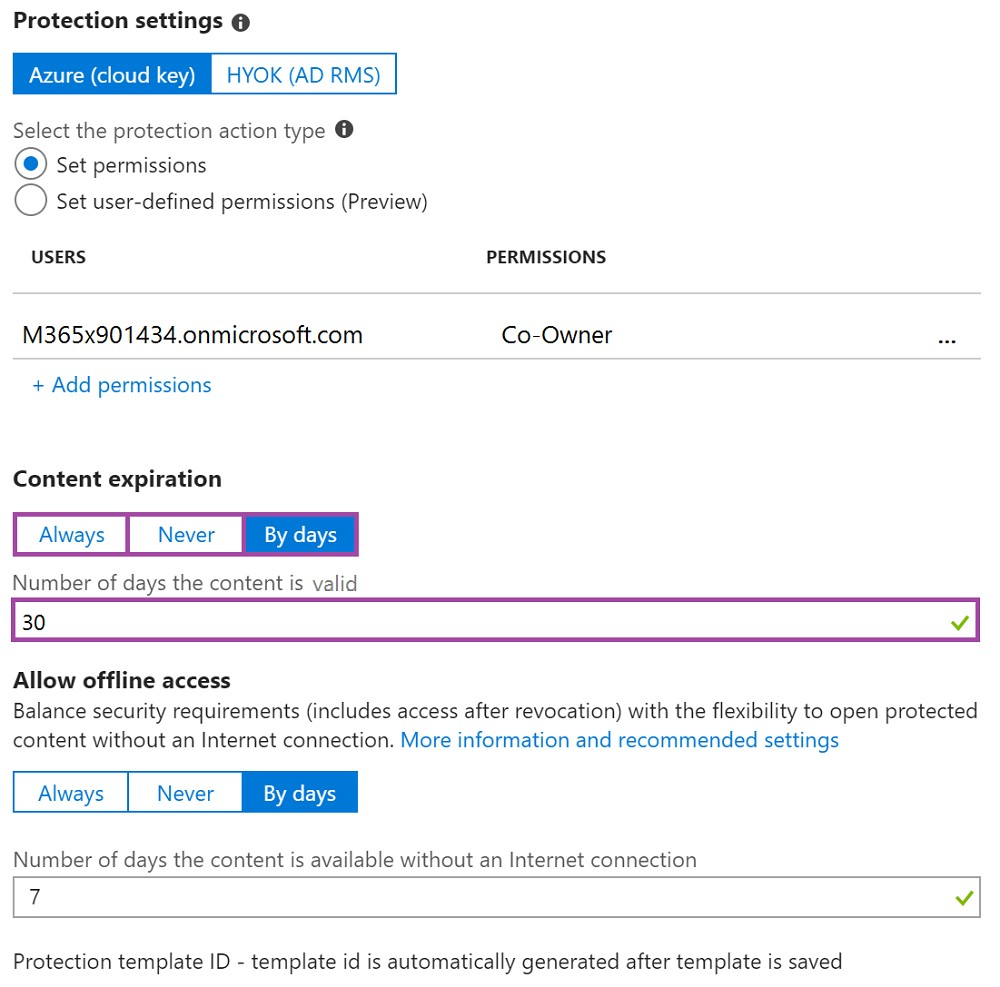Viewport: 1000px width, 987px height.
Task: Click the green checkmark beside the 30 days field
Action: tap(962, 621)
